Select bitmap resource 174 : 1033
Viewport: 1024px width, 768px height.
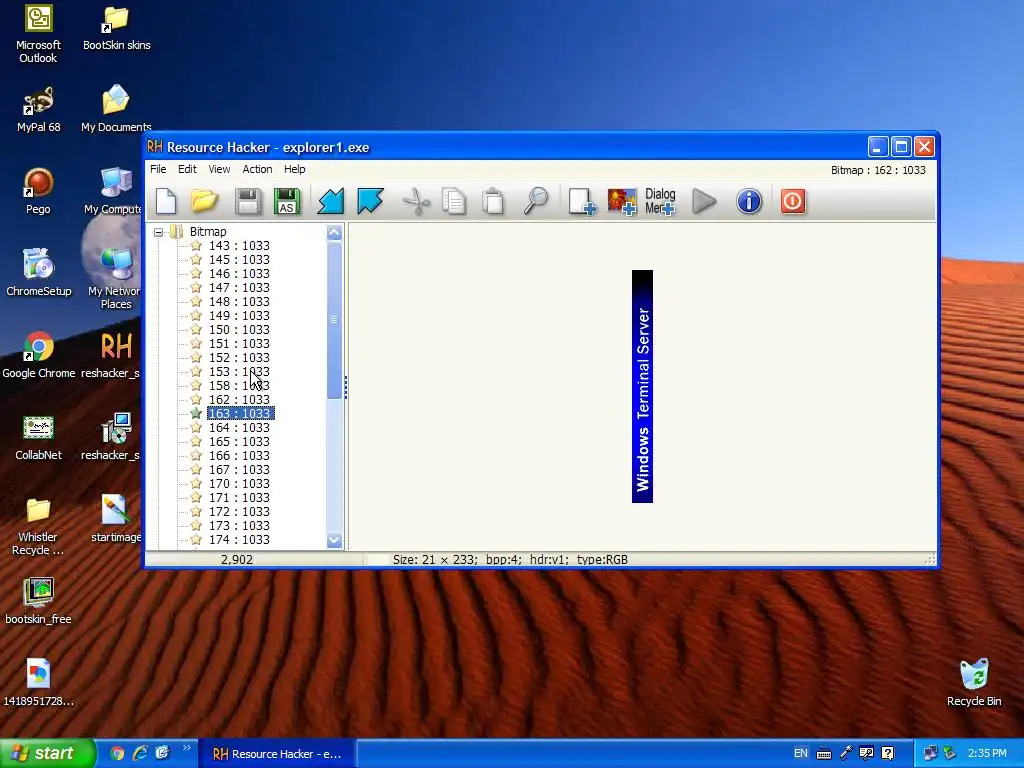(x=239, y=540)
